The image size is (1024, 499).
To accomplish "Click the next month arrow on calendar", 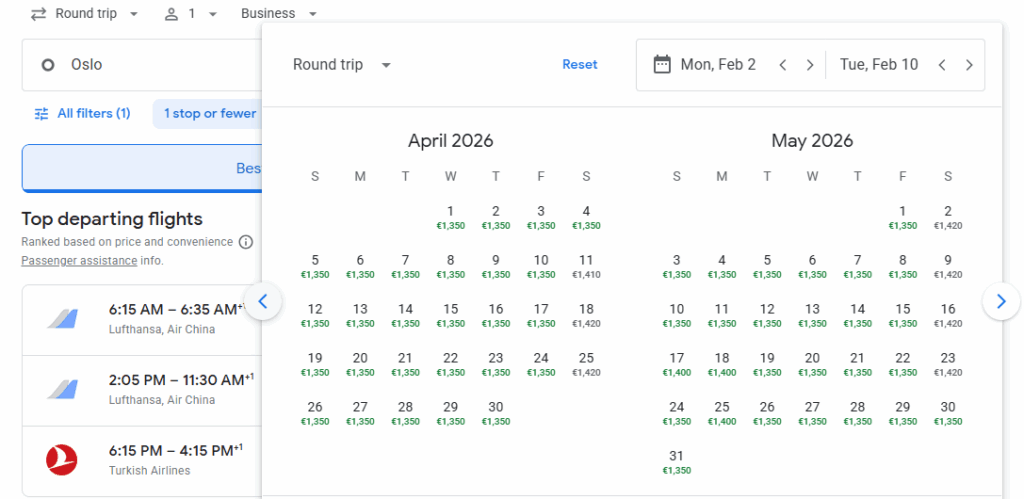I will (x=1001, y=301).
